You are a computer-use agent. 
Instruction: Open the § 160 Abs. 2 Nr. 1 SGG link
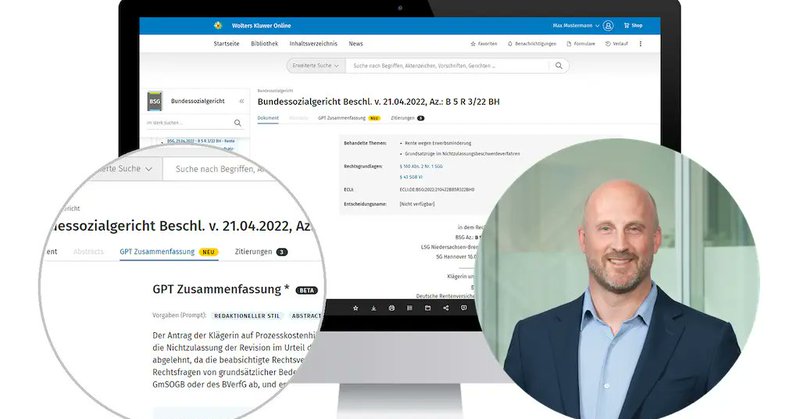(421, 166)
